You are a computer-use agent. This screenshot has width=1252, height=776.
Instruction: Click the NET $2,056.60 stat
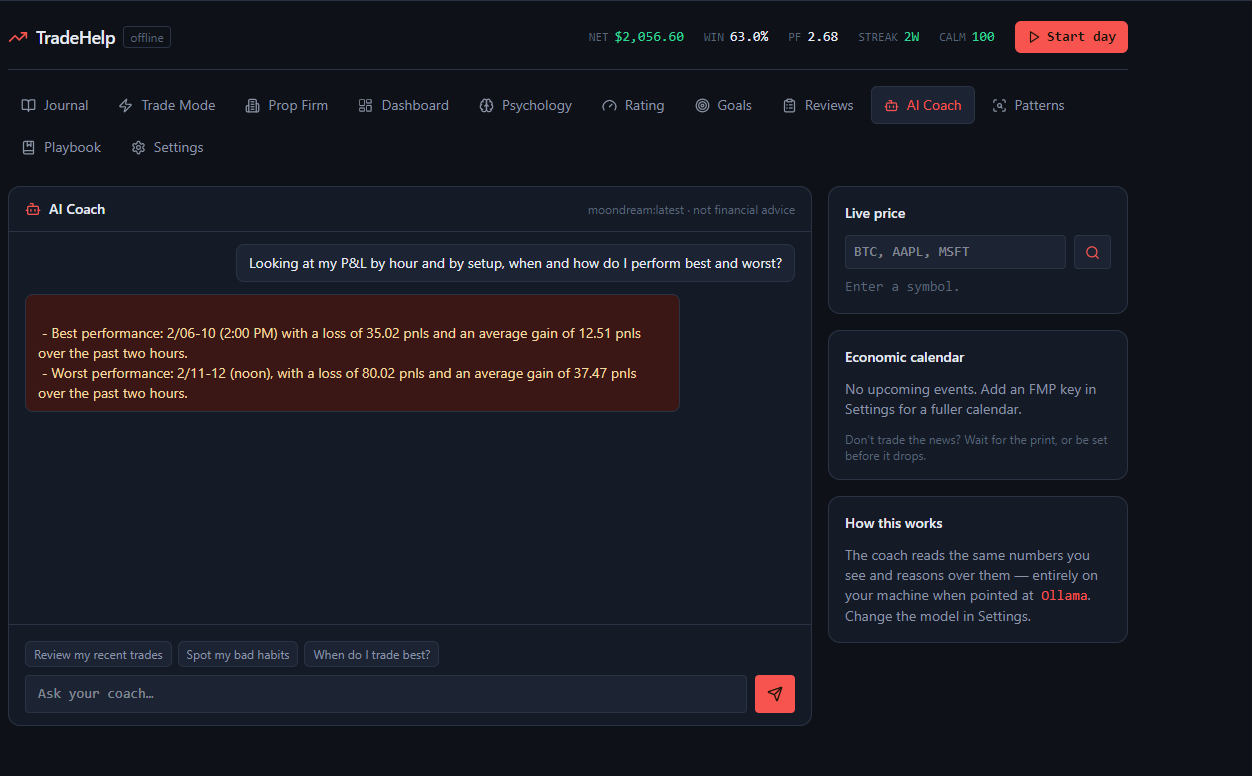(636, 37)
